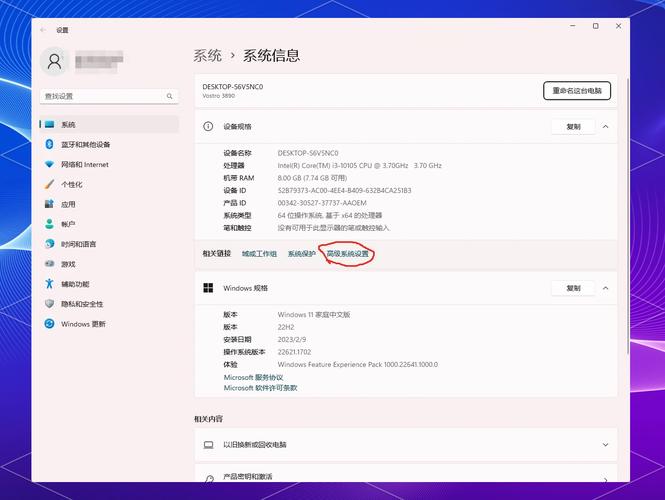Viewport: 665px width, 500px height.
Task: Click 64 位操作系统 system type value
Action: pos(330,215)
